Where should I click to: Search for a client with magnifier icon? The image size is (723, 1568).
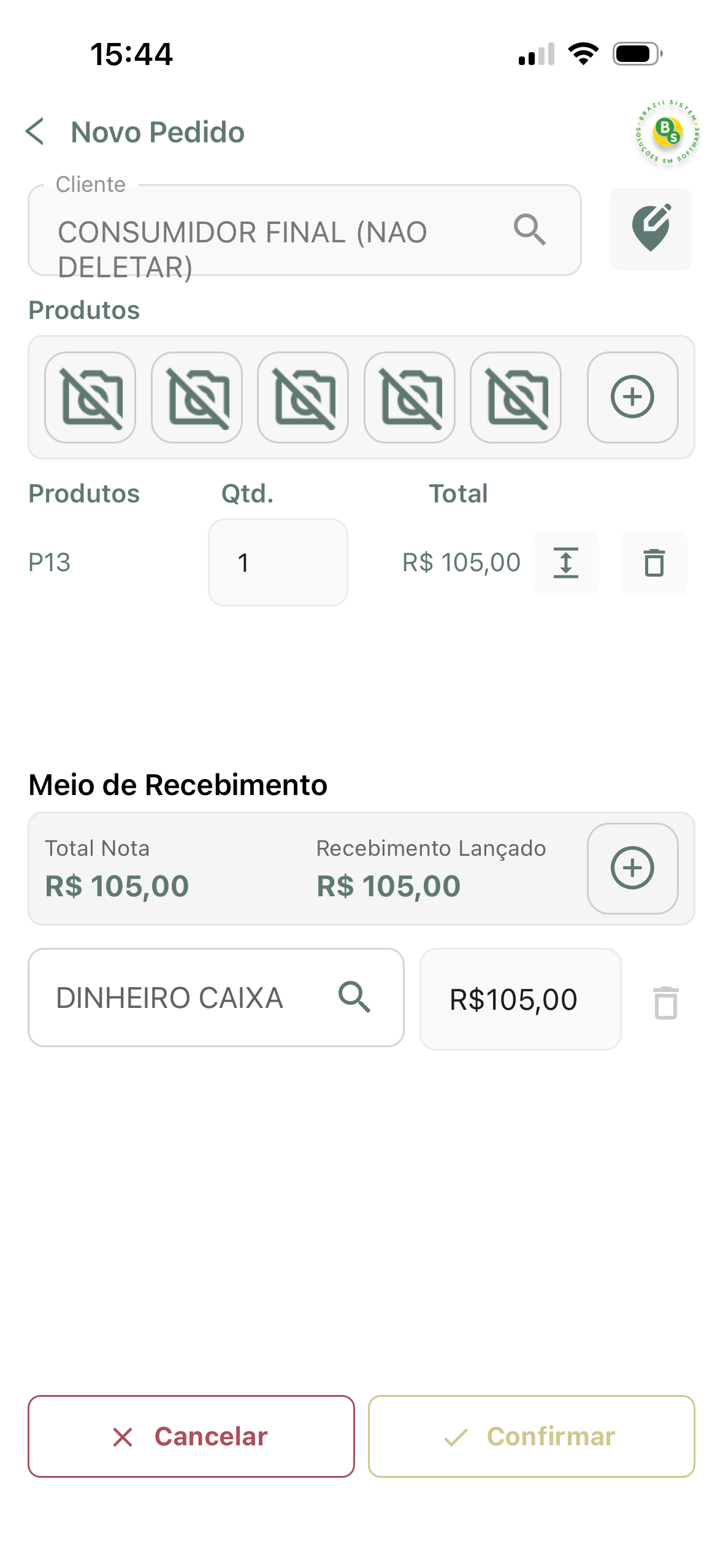(529, 230)
